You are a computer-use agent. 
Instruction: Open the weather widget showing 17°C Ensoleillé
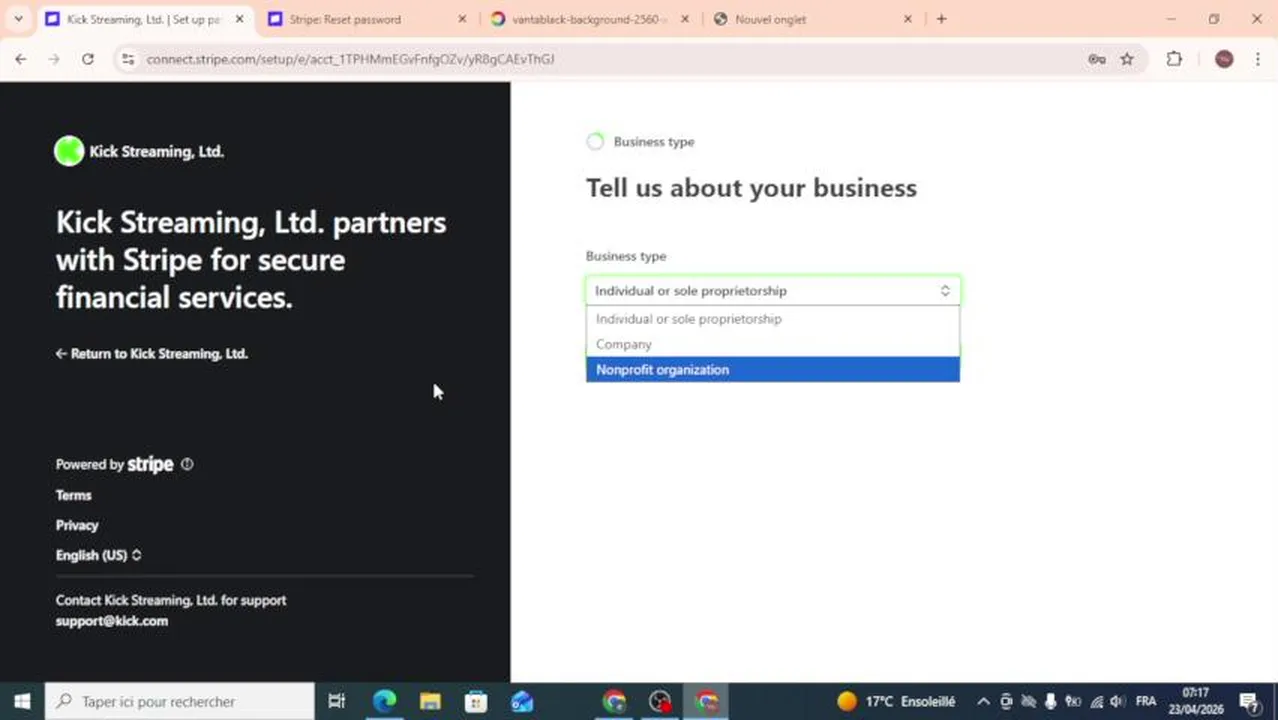pos(897,701)
